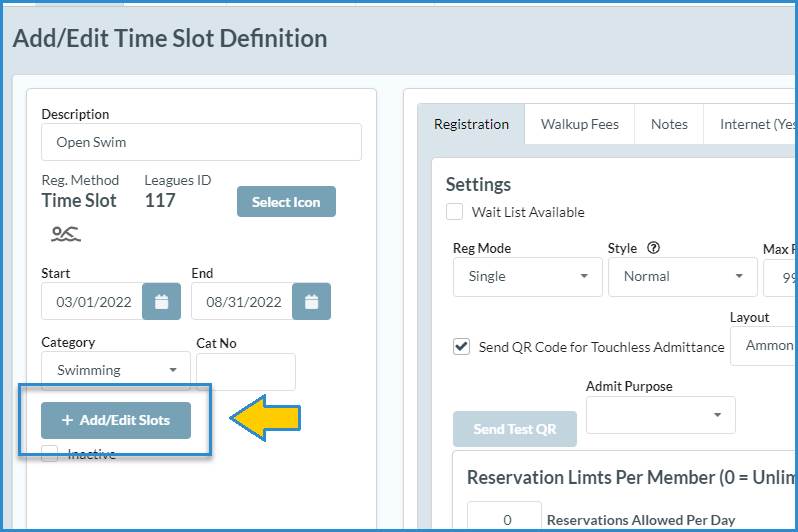Open the Style dropdown set to Normal

pyautogui.click(x=682, y=277)
